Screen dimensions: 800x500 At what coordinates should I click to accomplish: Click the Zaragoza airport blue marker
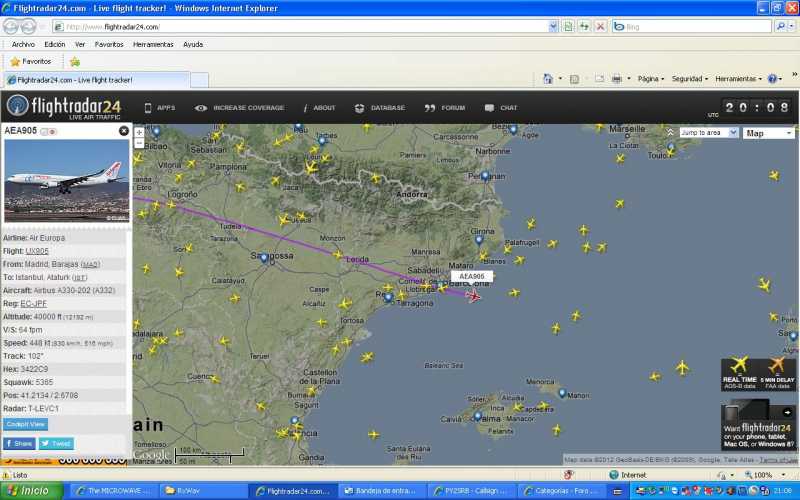pyautogui.click(x=264, y=259)
